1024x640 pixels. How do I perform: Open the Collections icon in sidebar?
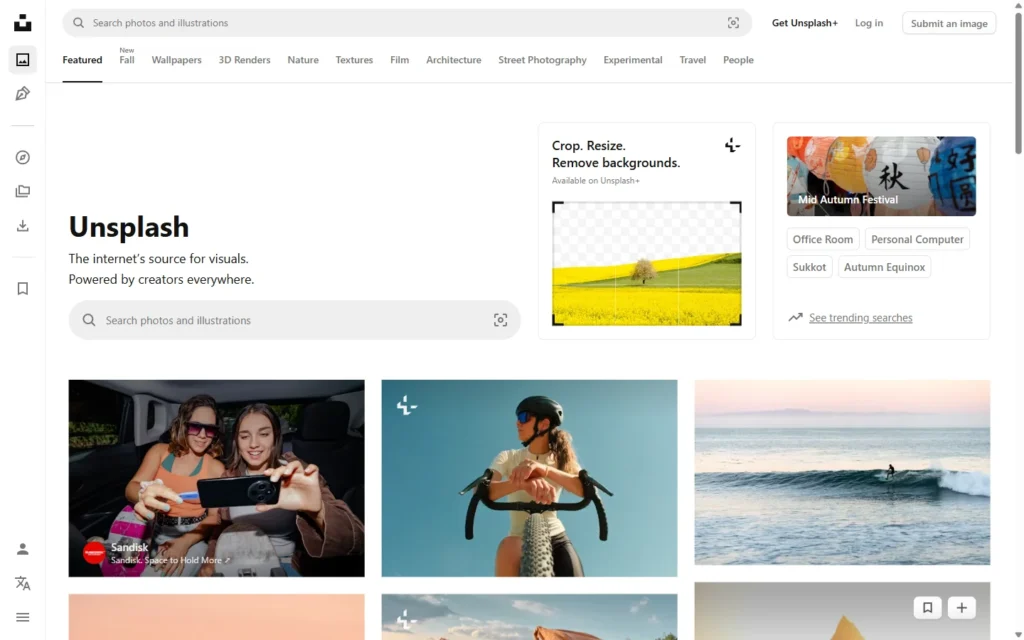click(x=22, y=191)
